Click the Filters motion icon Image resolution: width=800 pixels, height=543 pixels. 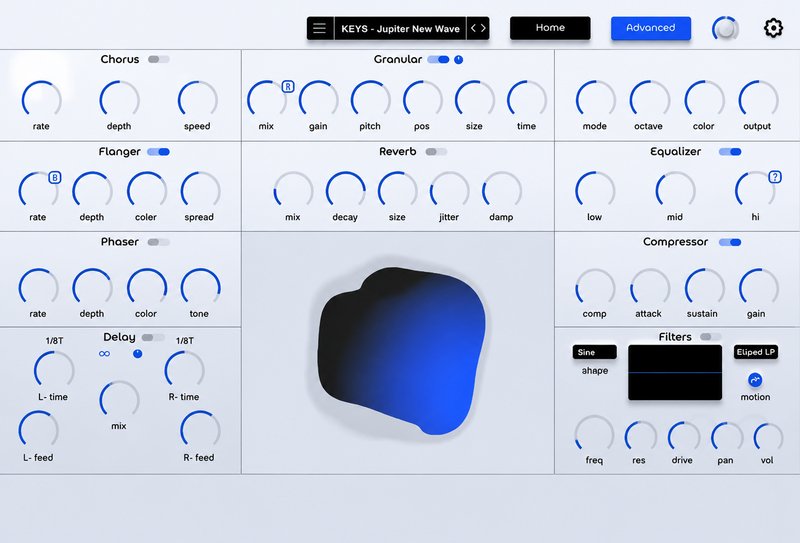coord(755,380)
